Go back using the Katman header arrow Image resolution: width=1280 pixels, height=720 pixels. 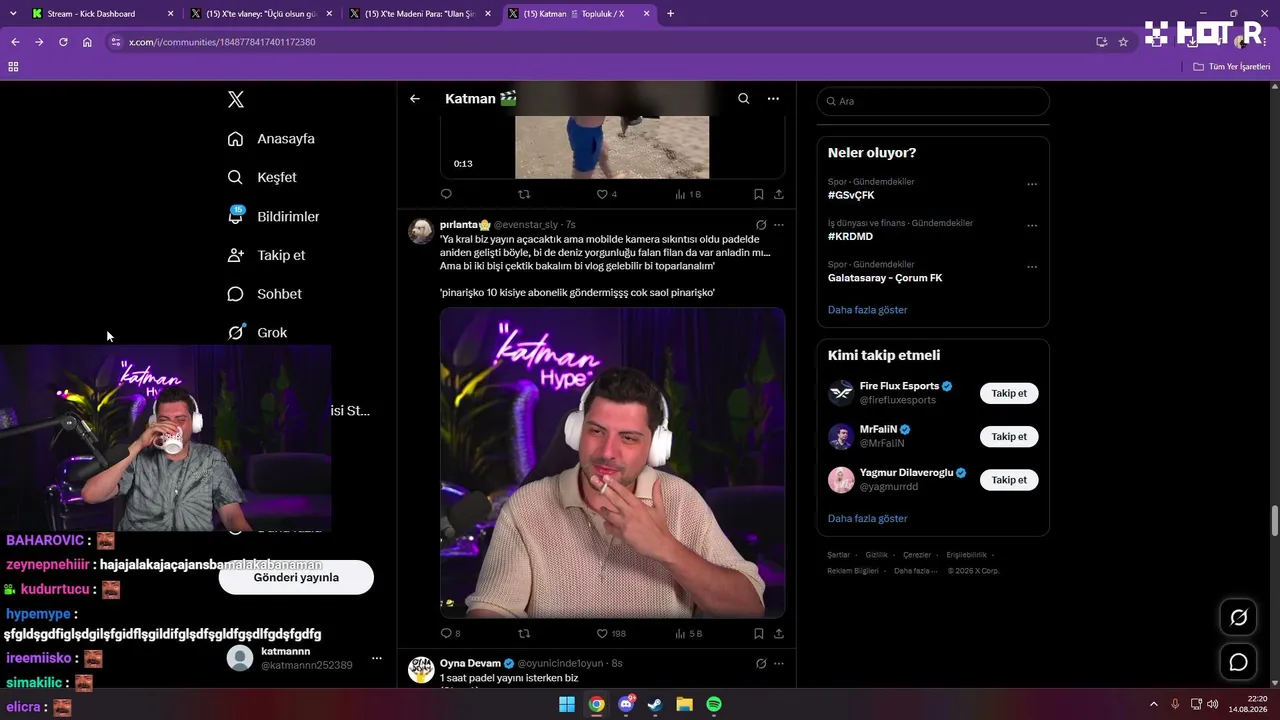[x=415, y=99]
